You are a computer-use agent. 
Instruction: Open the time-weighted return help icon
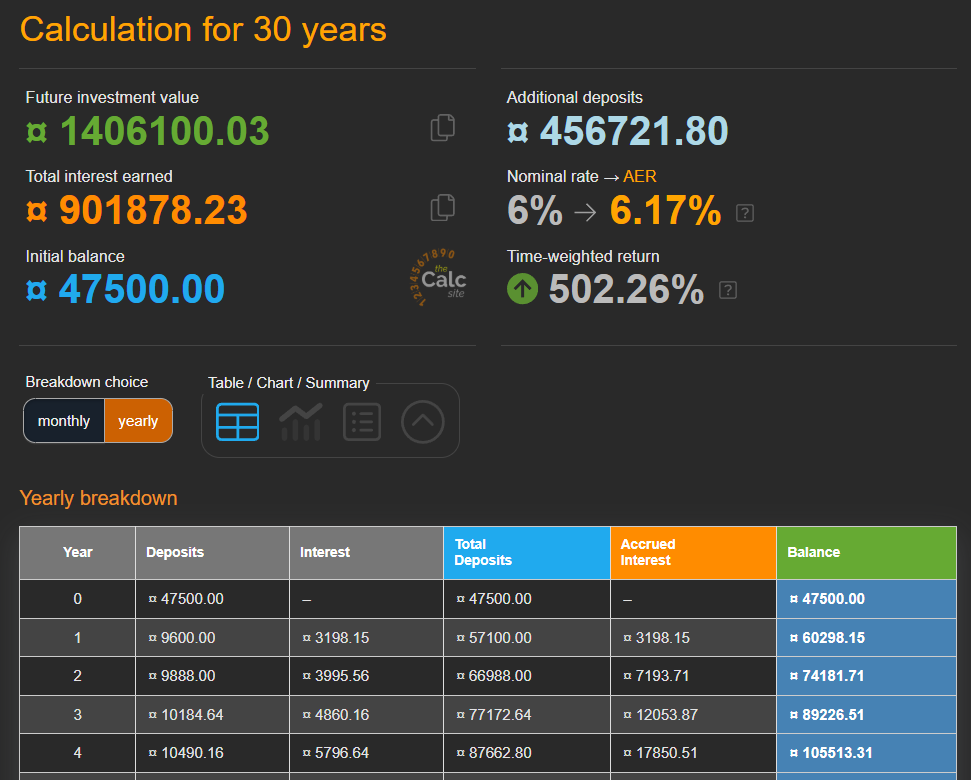tap(727, 290)
